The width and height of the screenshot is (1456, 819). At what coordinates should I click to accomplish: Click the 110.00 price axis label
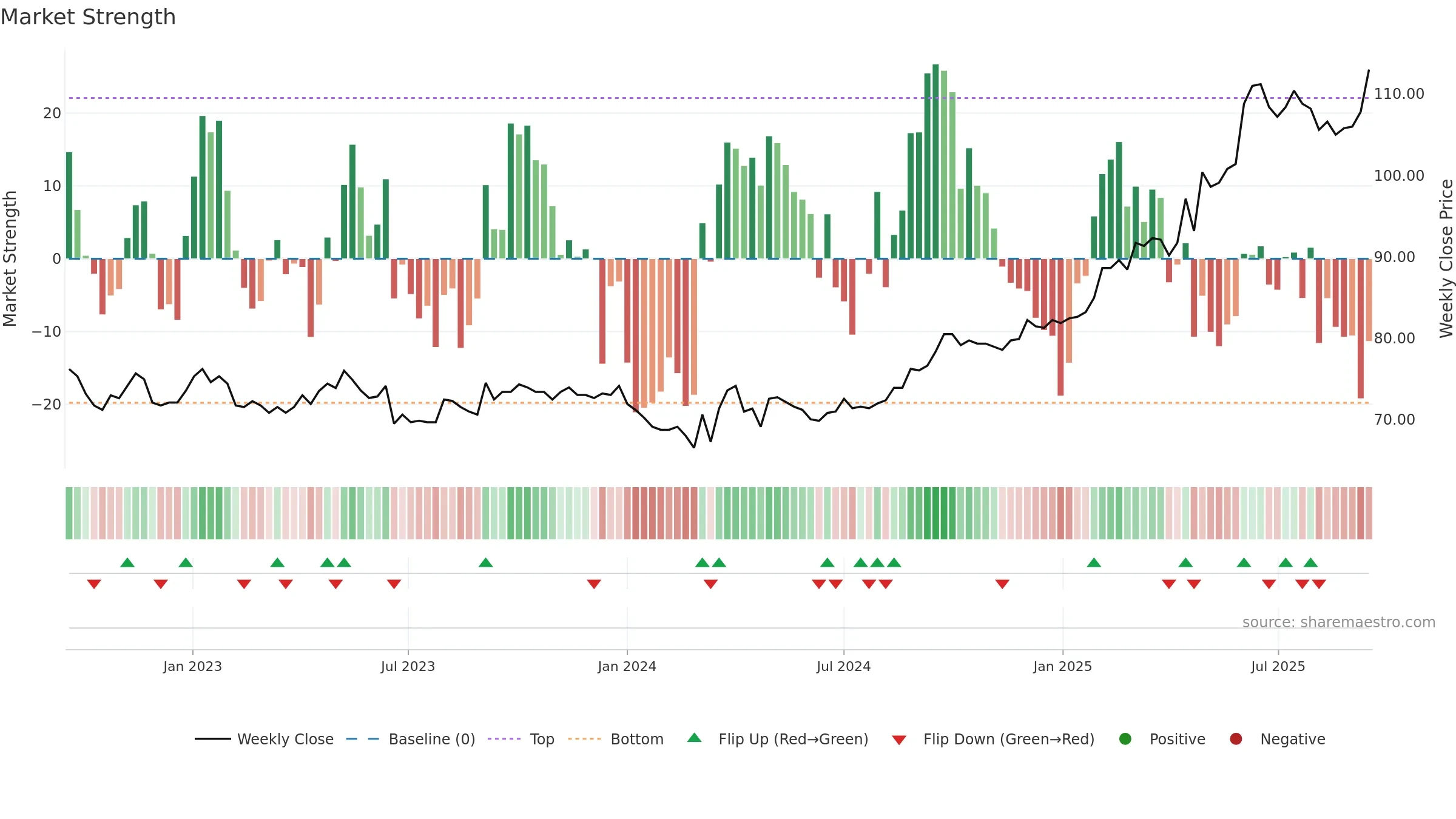point(1399,94)
